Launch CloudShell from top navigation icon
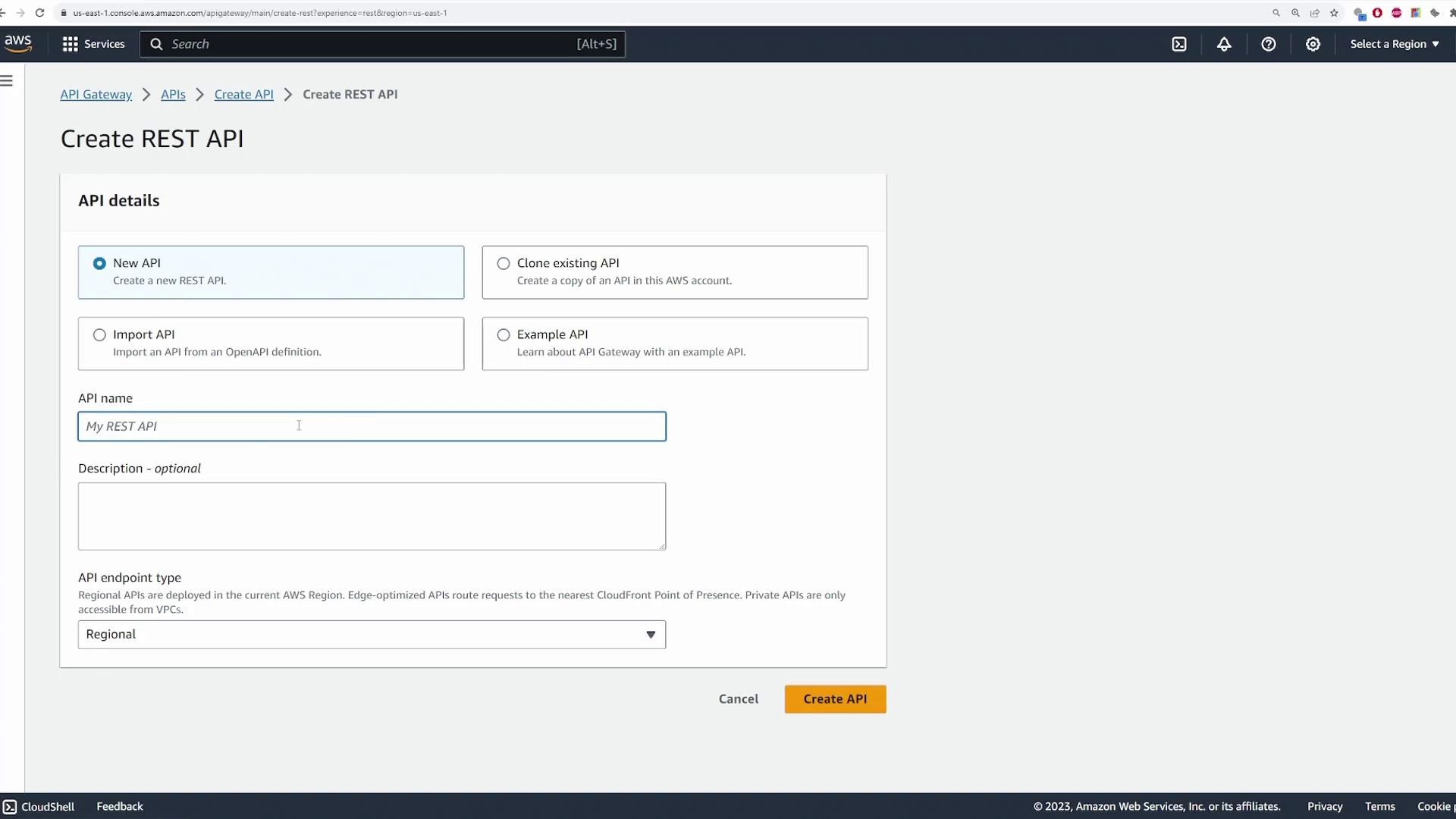1456x819 pixels. click(1179, 44)
